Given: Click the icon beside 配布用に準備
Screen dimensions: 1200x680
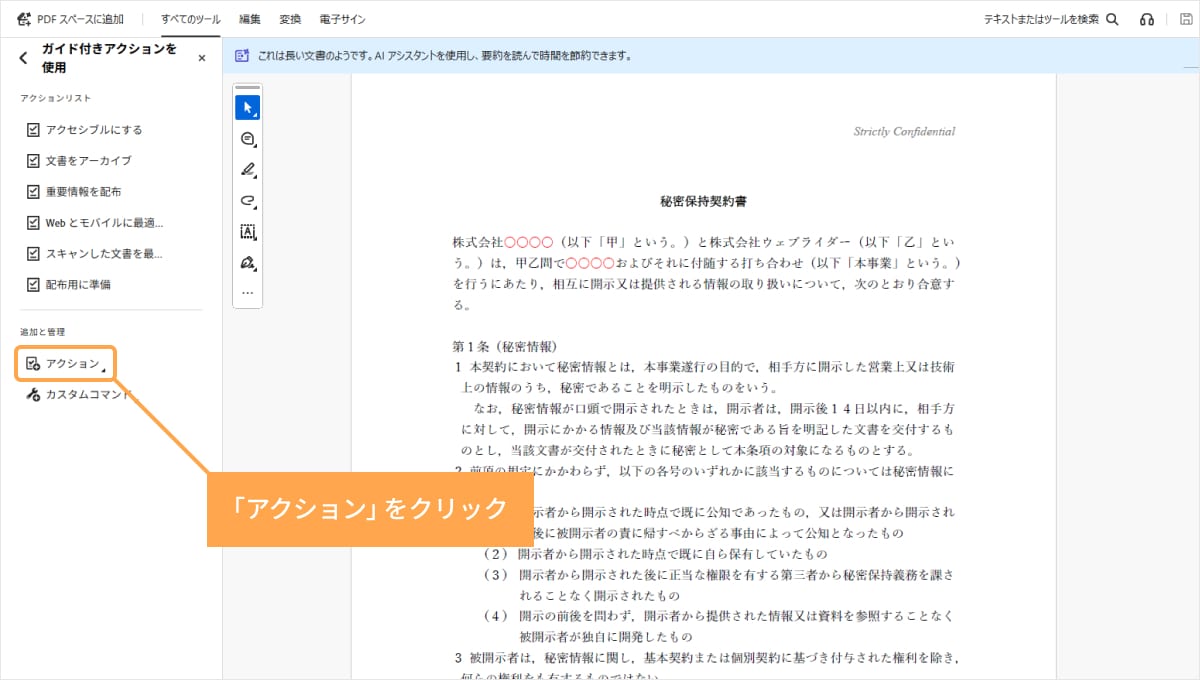Looking at the screenshot, I should point(33,285).
